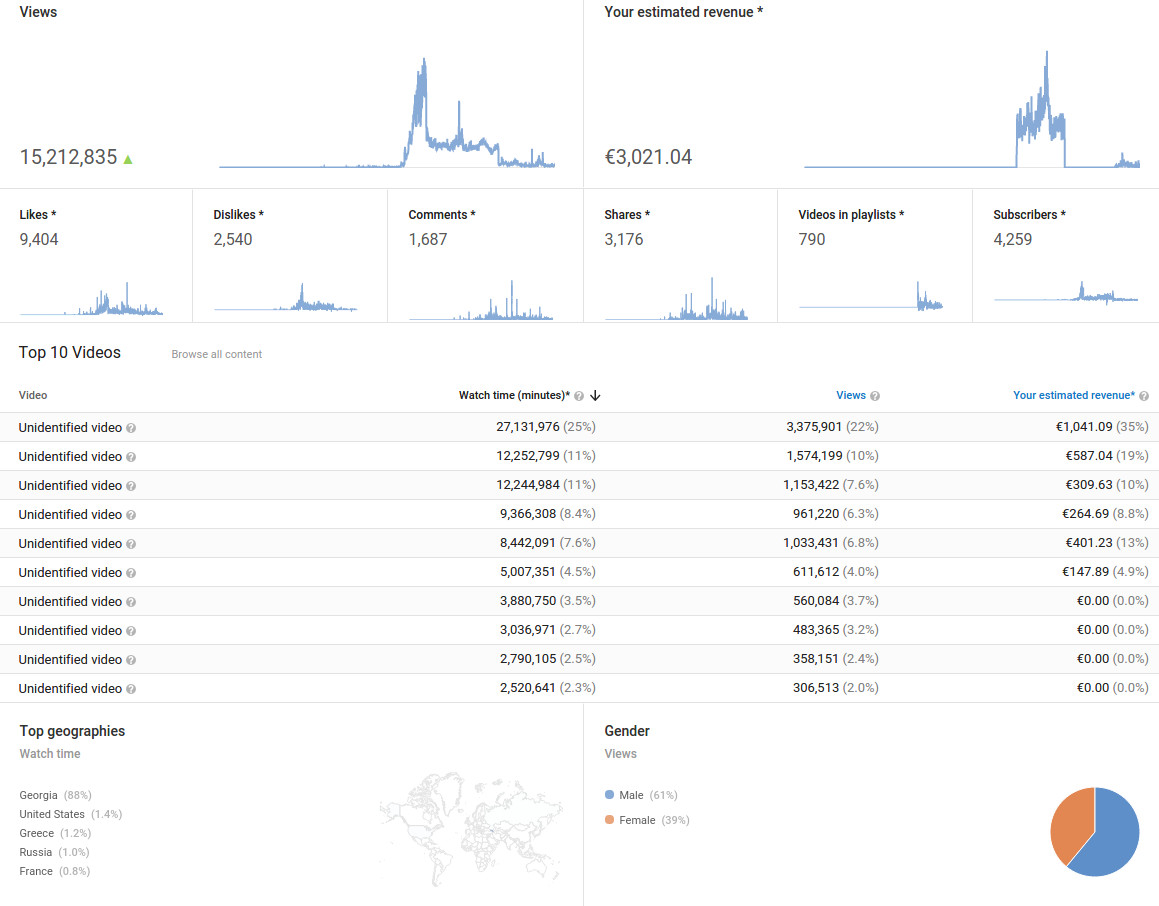Click the revenue cell €401.23 (13%)
This screenshot has width=1159, height=906.
1107,543
